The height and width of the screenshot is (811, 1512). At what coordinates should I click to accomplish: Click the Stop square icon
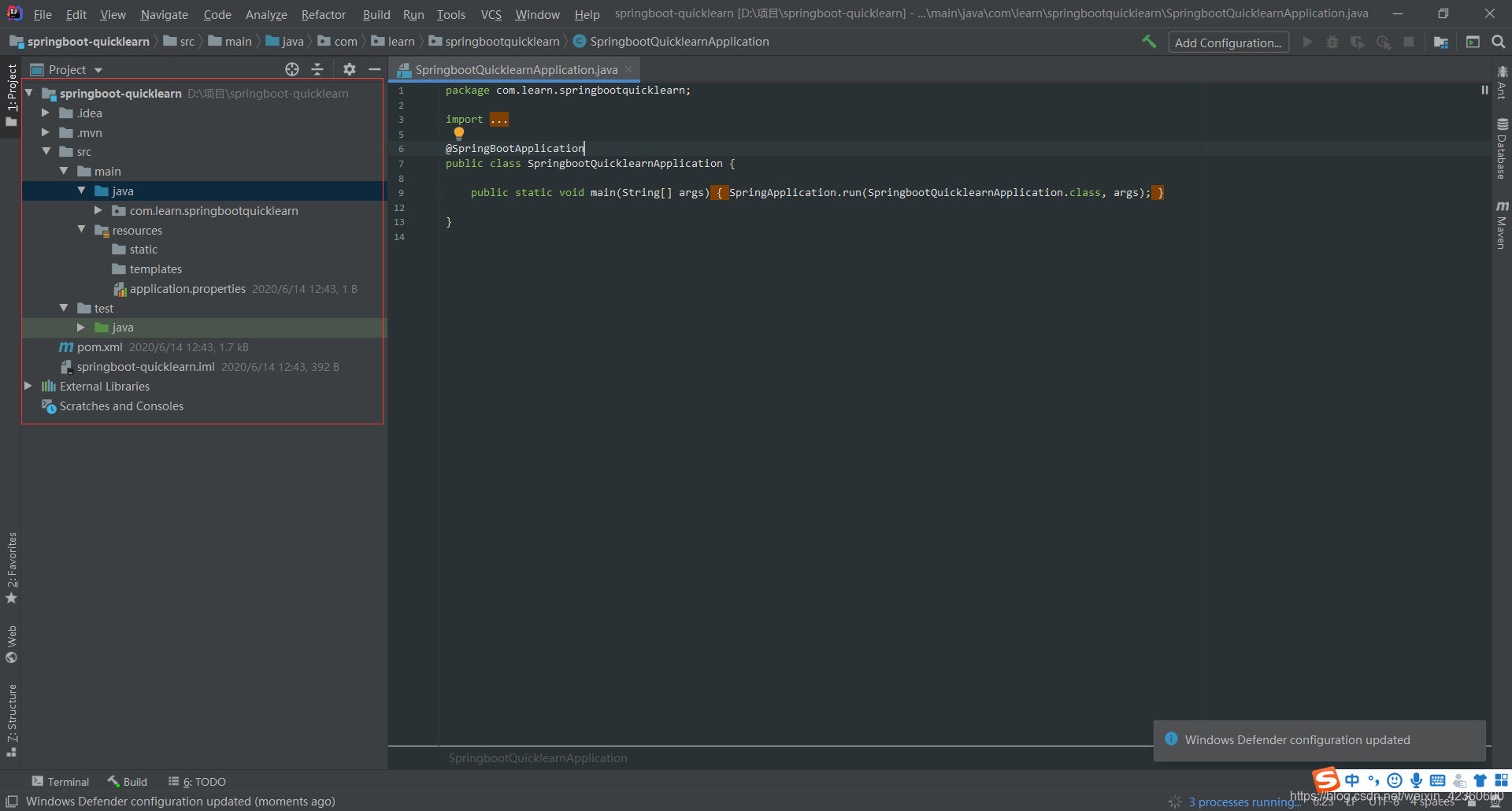click(x=1409, y=42)
